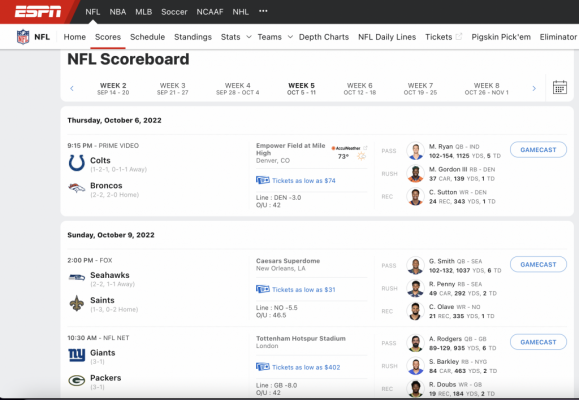The image size is (579, 400).
Task: Click Tickets as low as $31 link
Action: [304, 290]
